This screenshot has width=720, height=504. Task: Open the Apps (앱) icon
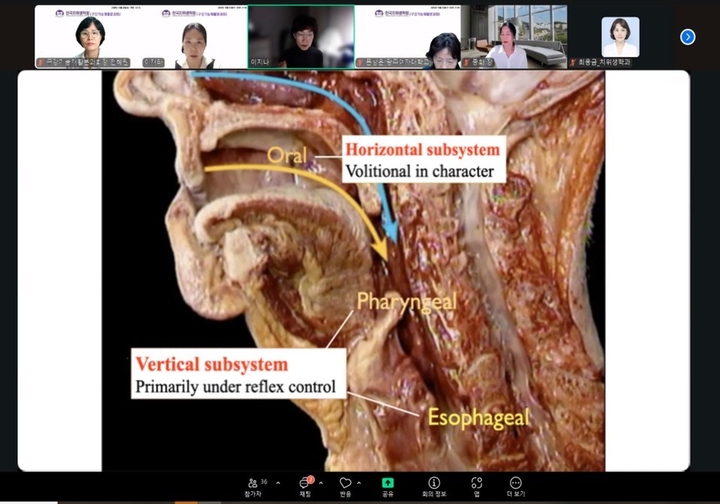(x=476, y=484)
